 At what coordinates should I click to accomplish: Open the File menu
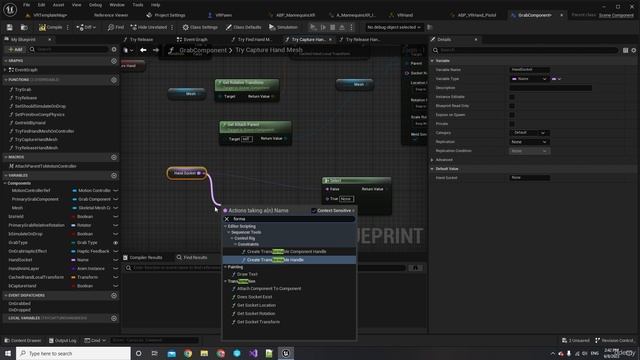(27, 5)
